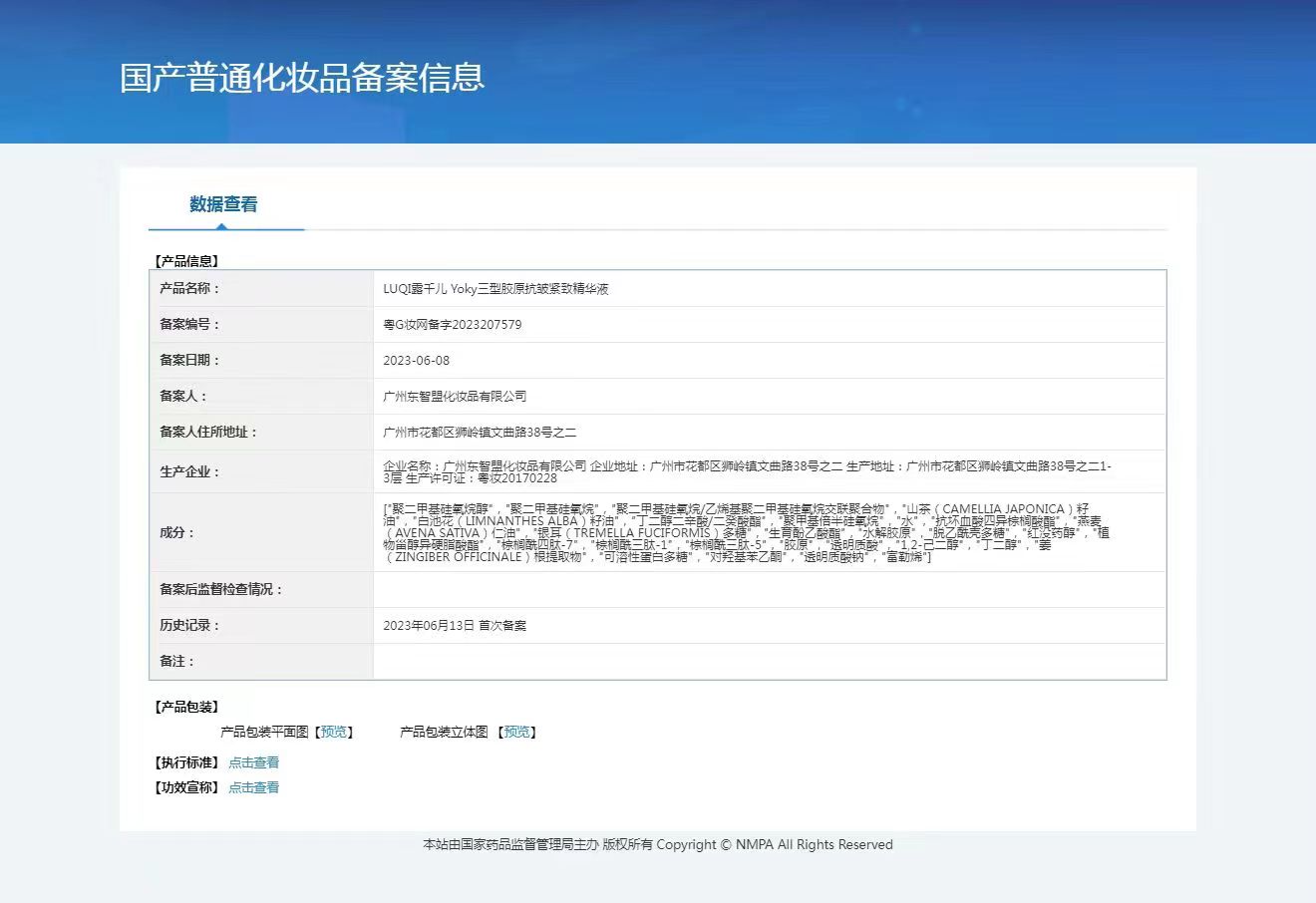The image size is (1316, 903).
Task: Click the 生产企业 details text
Action: click(x=746, y=471)
